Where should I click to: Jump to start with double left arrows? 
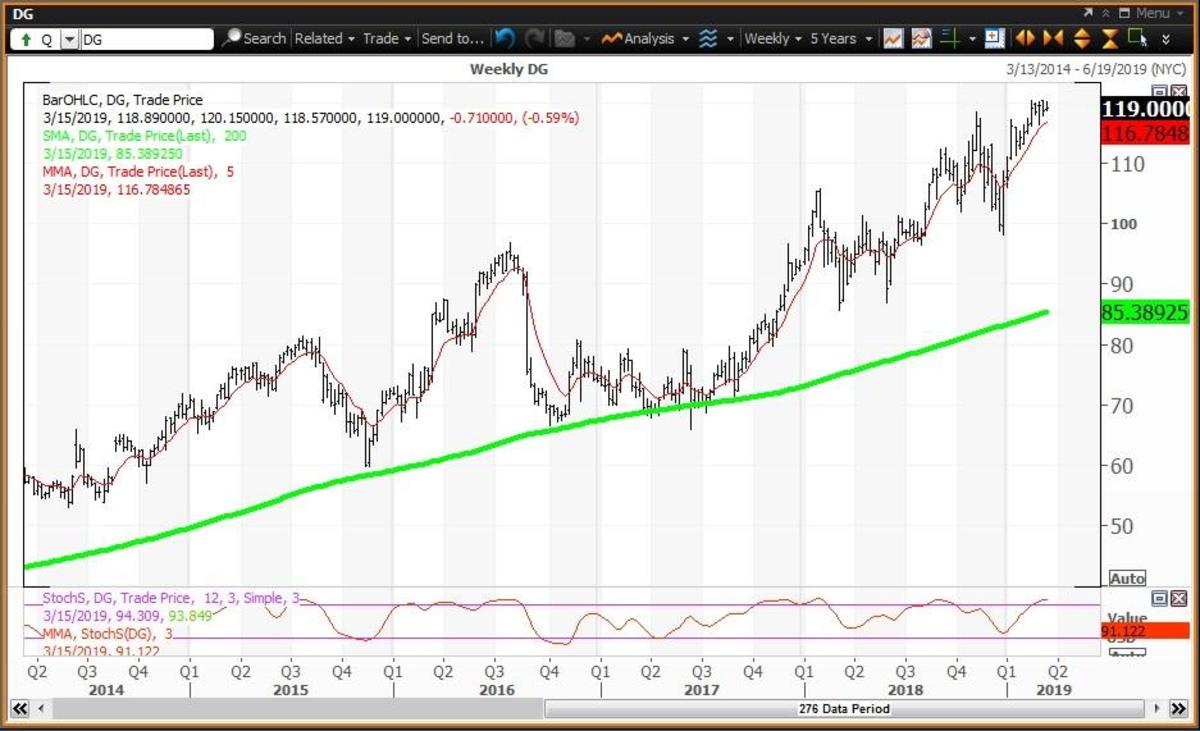(19, 708)
